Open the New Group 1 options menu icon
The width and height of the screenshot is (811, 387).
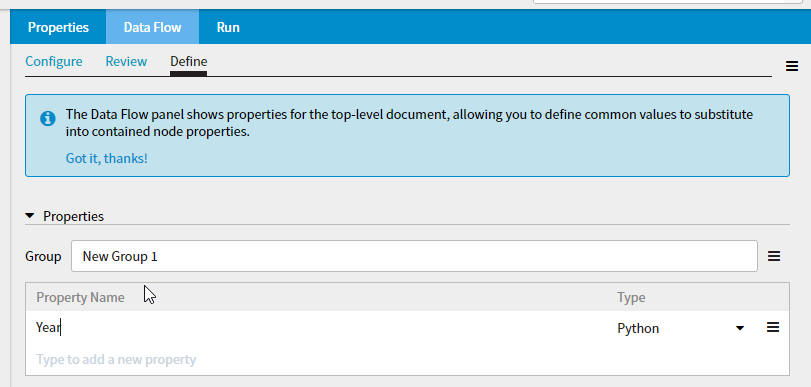coord(774,256)
